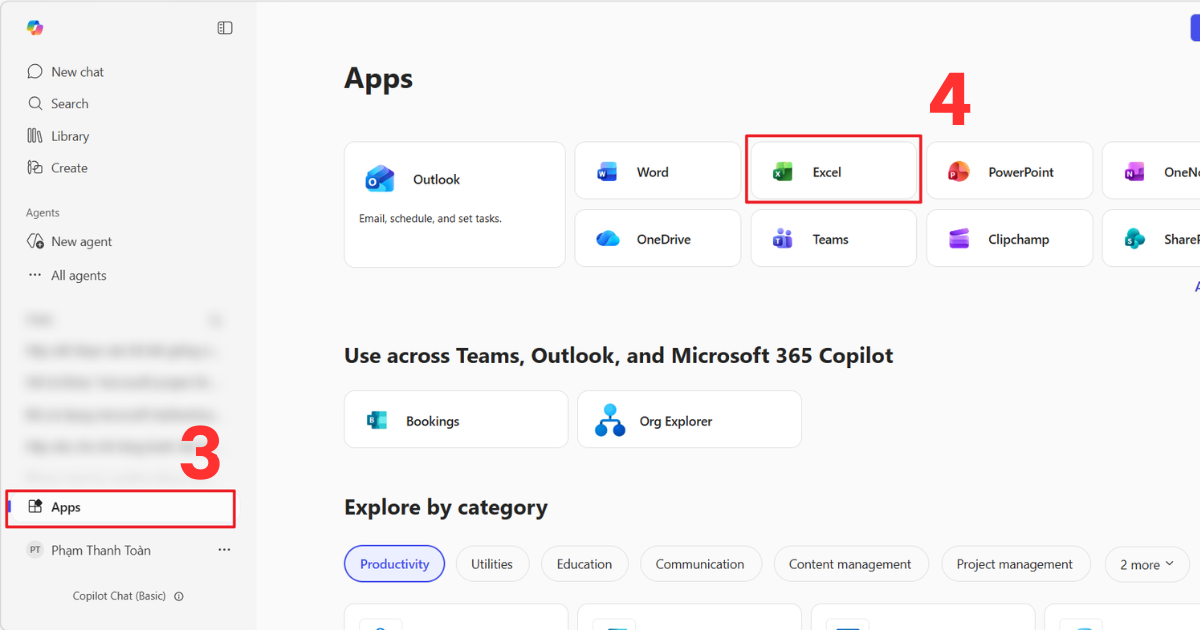Collapse the sidebar panel icon
This screenshot has height=630, width=1200.
coord(225,28)
